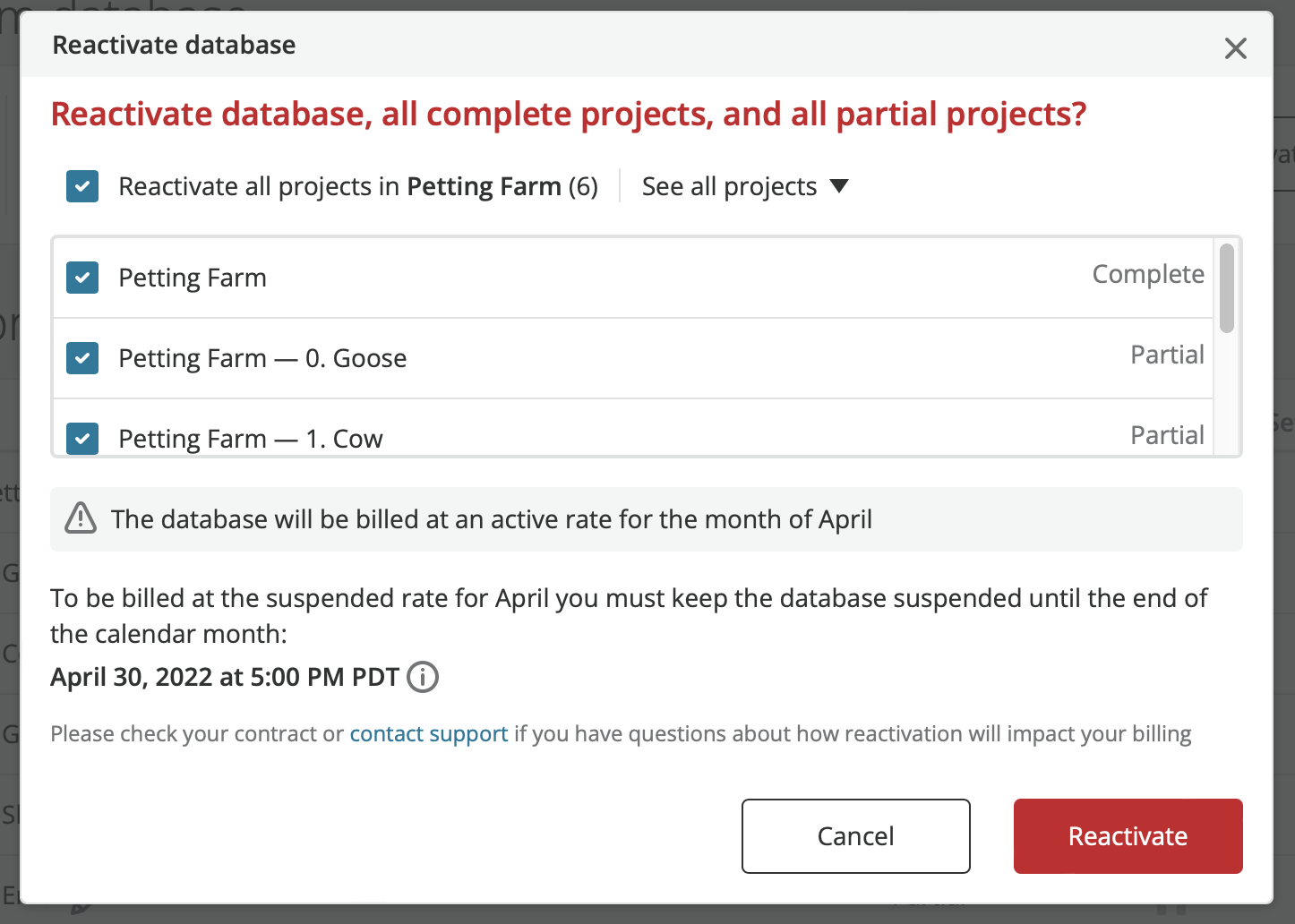Image resolution: width=1295 pixels, height=924 pixels.
Task: Click the billing warning banner about April
Action: [x=647, y=519]
